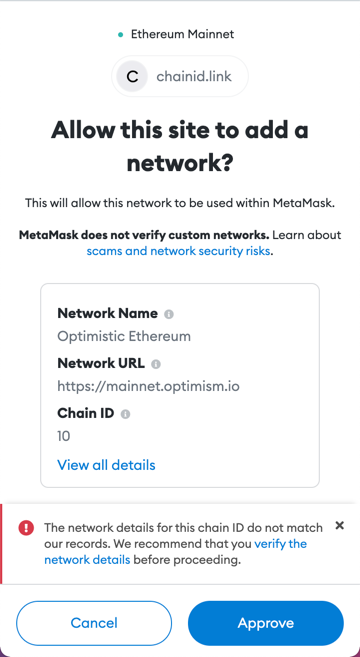Click the Chain ID field label
This screenshot has width=360, height=657.
(85, 413)
